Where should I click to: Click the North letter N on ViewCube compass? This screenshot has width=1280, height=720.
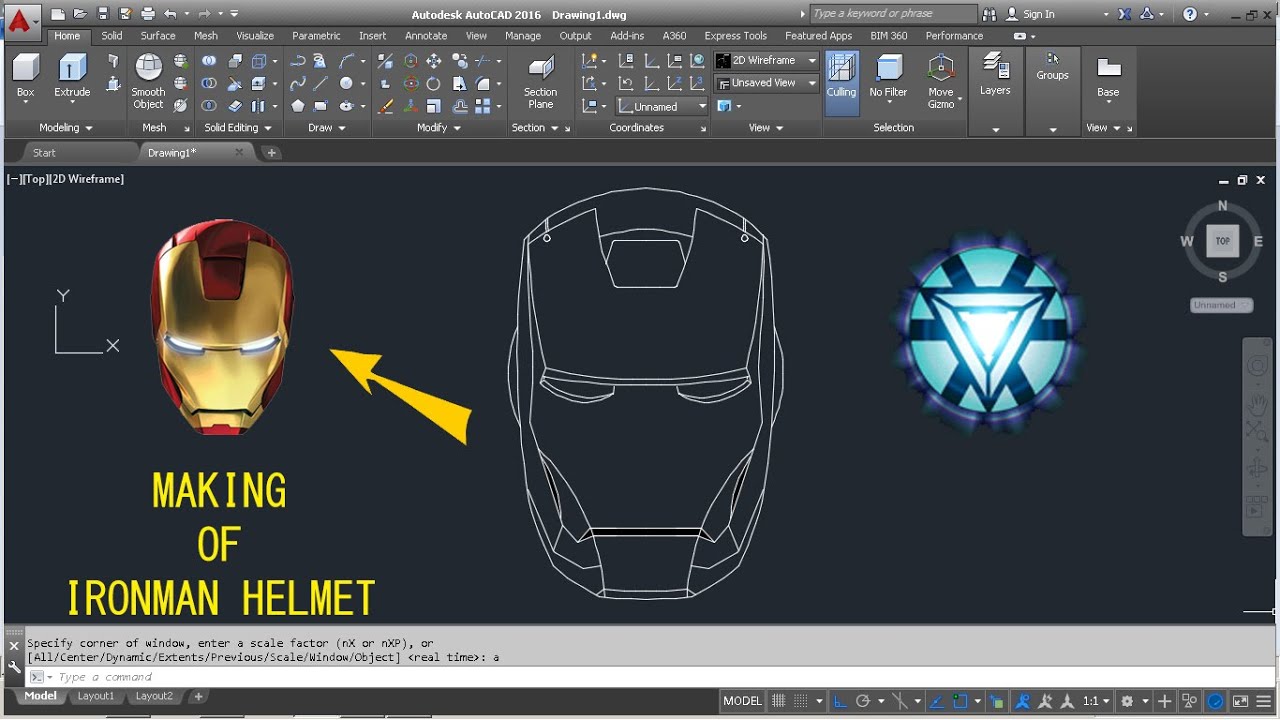coord(1222,206)
